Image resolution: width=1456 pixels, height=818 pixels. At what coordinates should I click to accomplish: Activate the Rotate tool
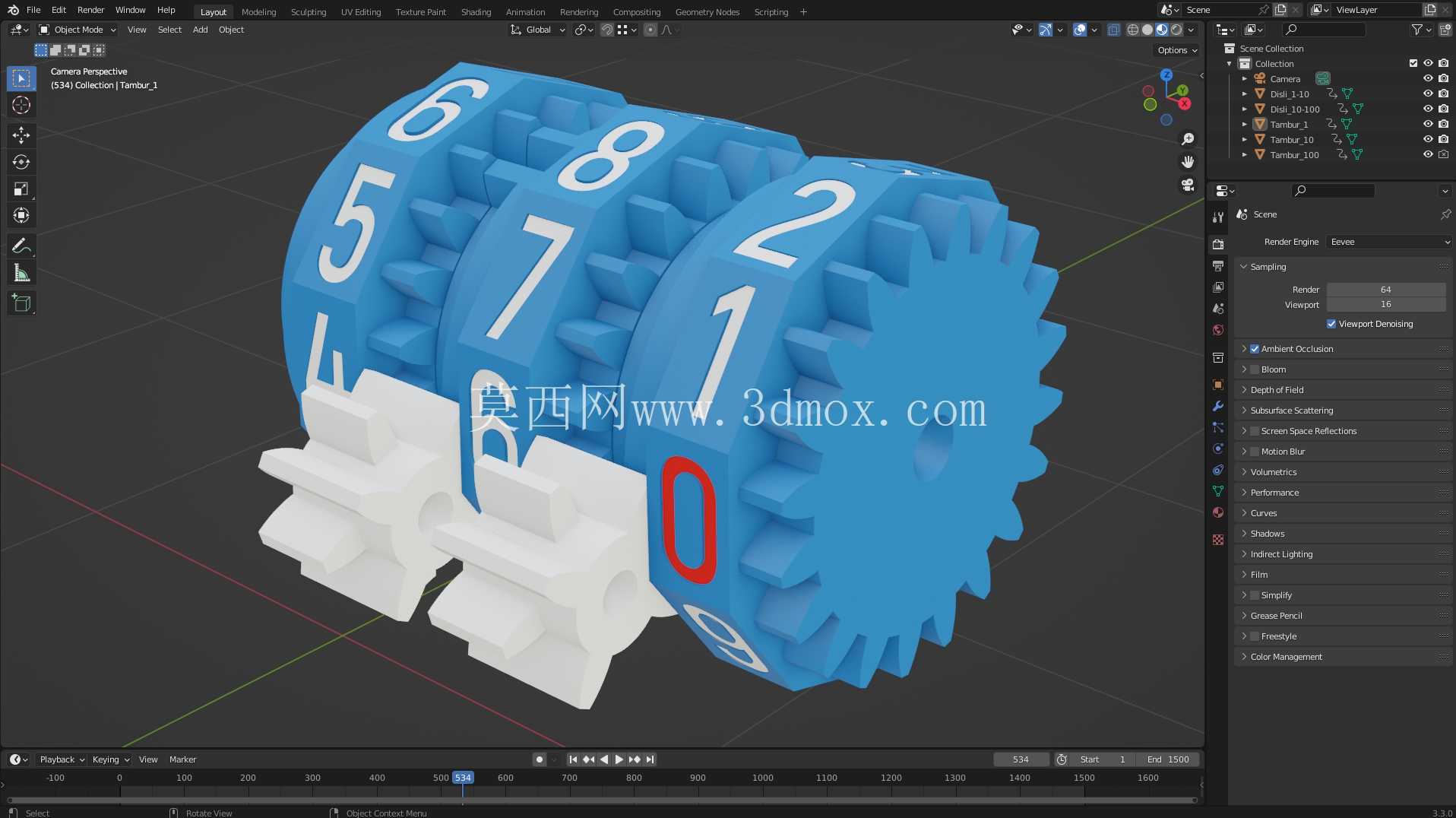[21, 162]
